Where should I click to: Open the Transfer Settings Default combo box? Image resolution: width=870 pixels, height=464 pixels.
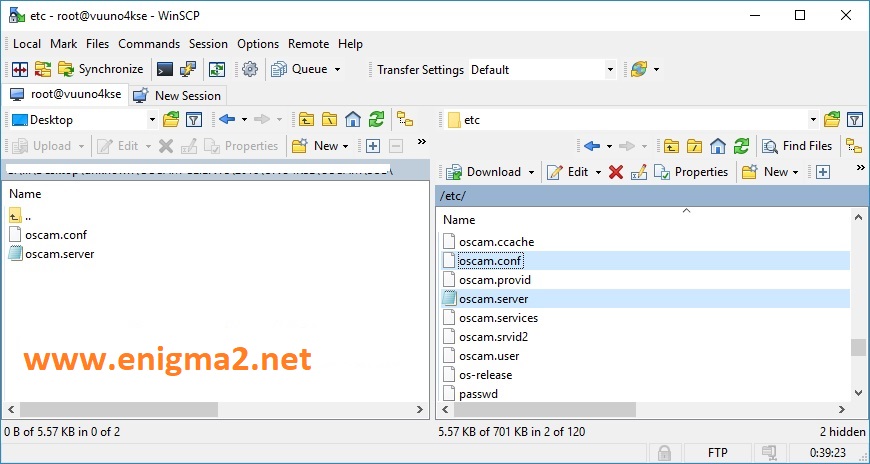click(542, 70)
